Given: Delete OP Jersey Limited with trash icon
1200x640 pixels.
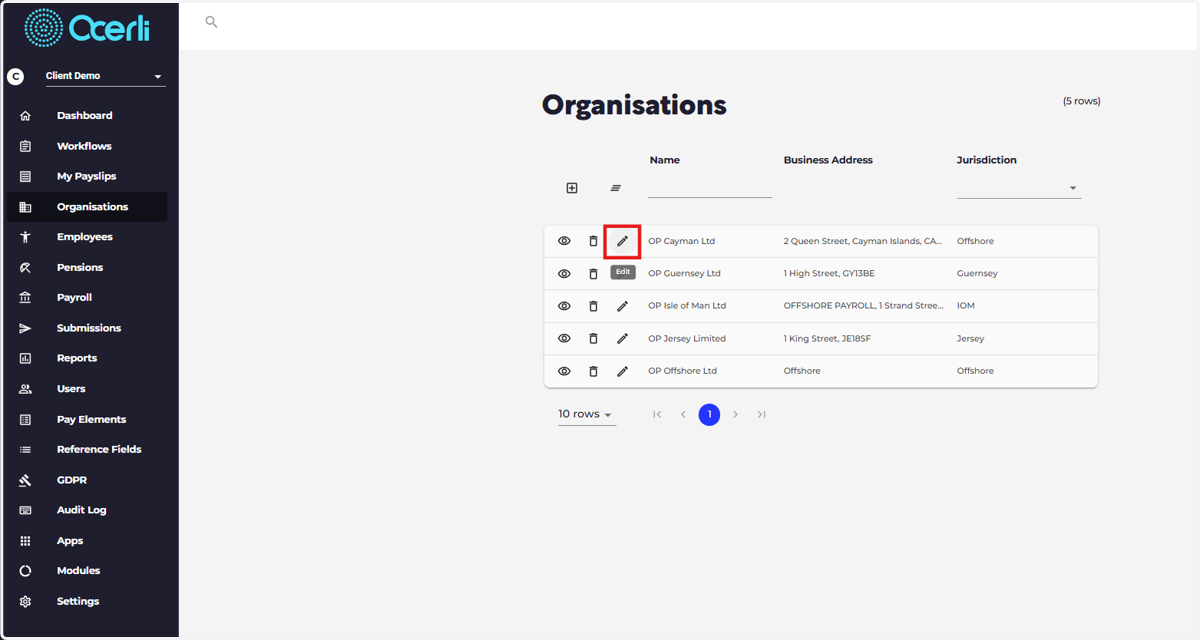Looking at the screenshot, I should pyautogui.click(x=593, y=339).
